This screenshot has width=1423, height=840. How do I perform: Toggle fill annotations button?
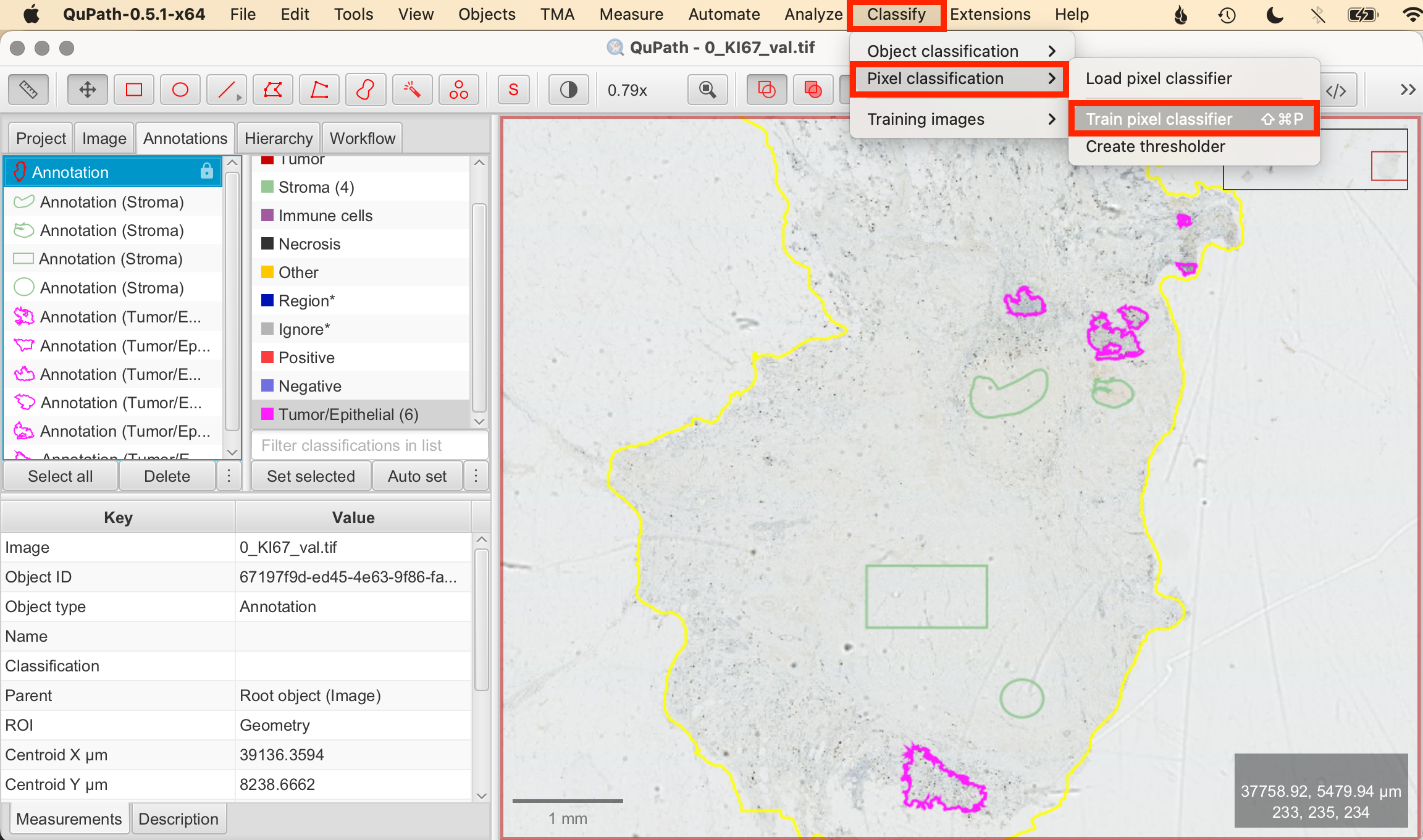click(813, 90)
